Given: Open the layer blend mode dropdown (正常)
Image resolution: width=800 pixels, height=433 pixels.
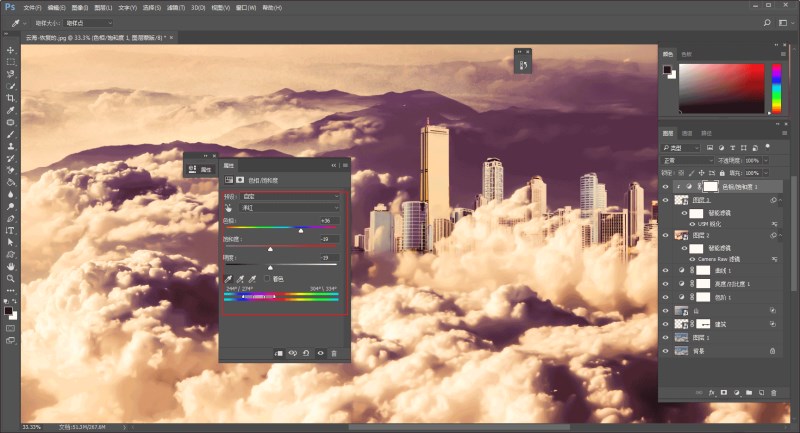Looking at the screenshot, I should point(685,160).
